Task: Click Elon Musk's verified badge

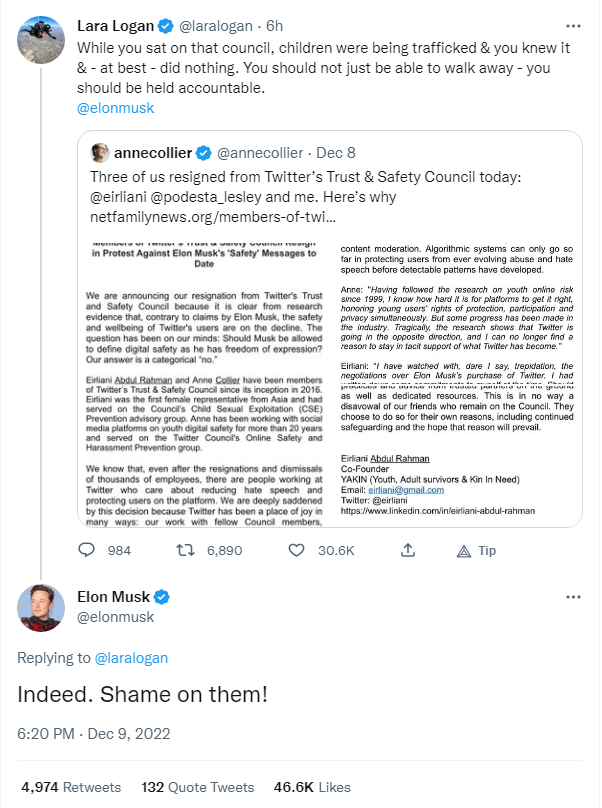Action: [x=161, y=597]
